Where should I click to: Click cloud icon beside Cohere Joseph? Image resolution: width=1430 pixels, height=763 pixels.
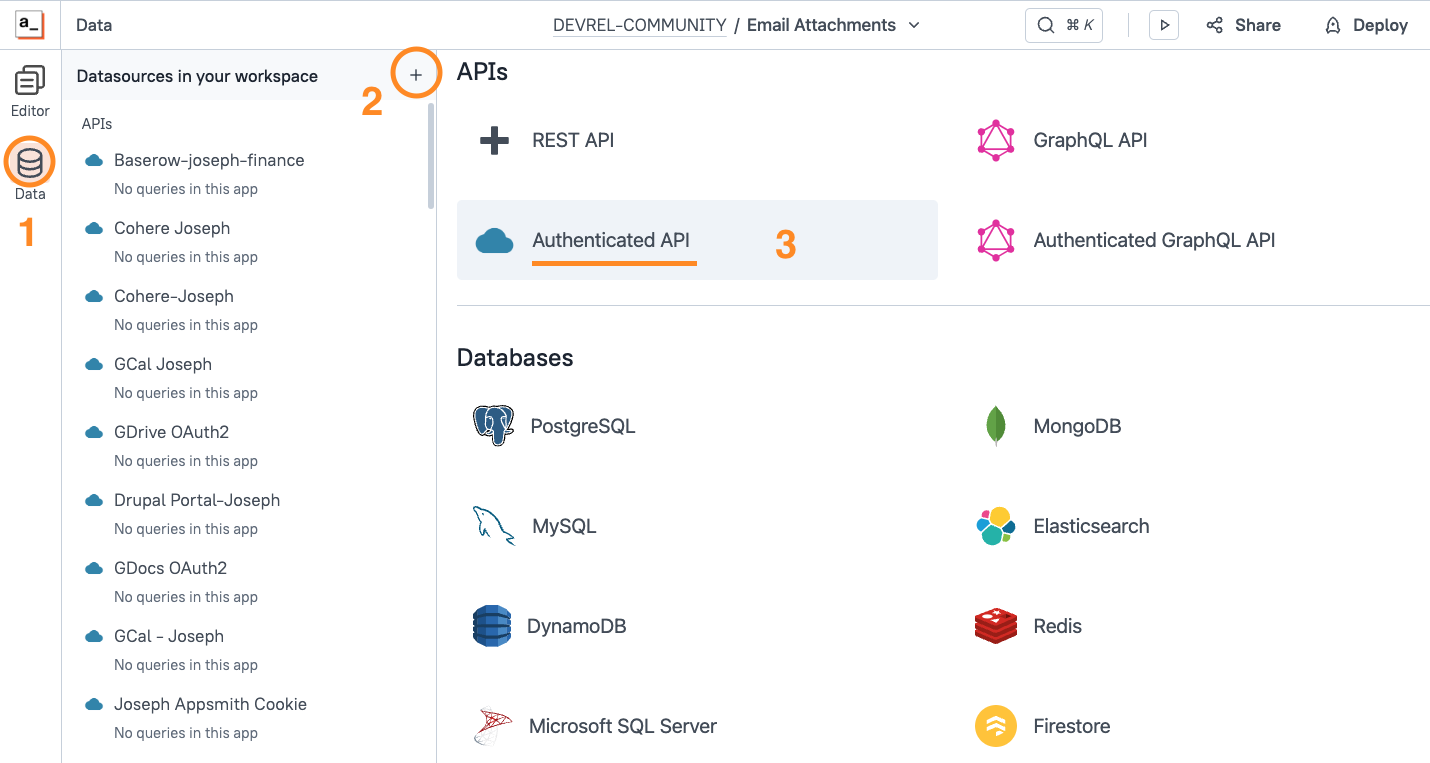click(94, 228)
